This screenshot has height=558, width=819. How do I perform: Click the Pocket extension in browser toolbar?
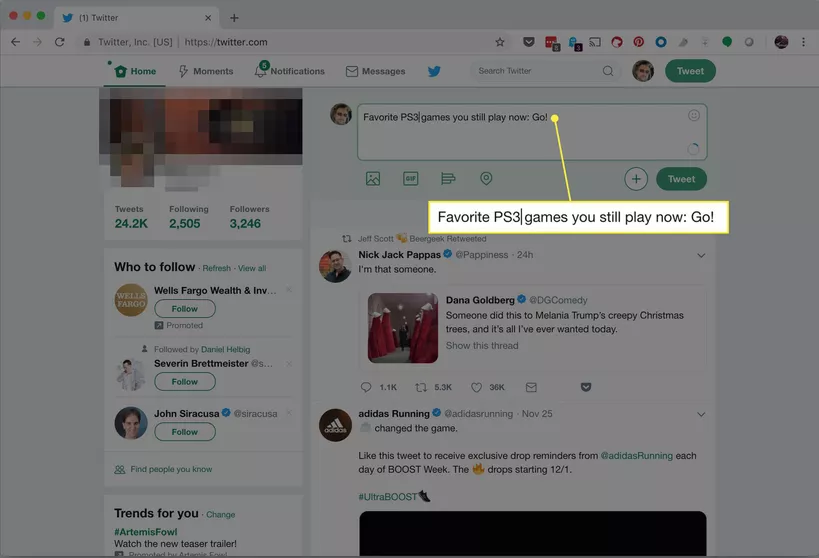[529, 42]
